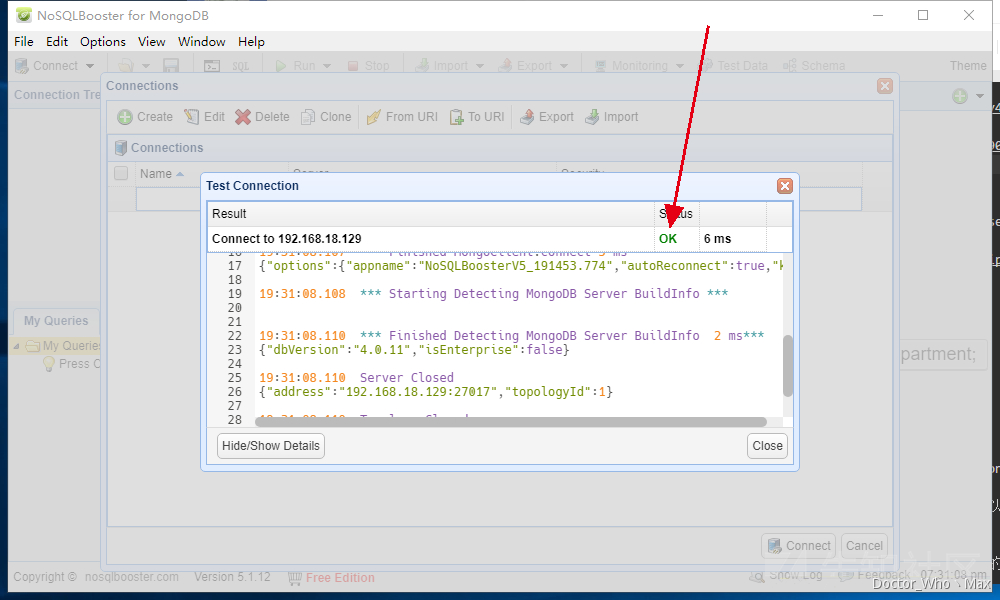This screenshot has height=600, width=1000.
Task: Expand the main toolbar Export dropdown arrow
Action: 564,66
